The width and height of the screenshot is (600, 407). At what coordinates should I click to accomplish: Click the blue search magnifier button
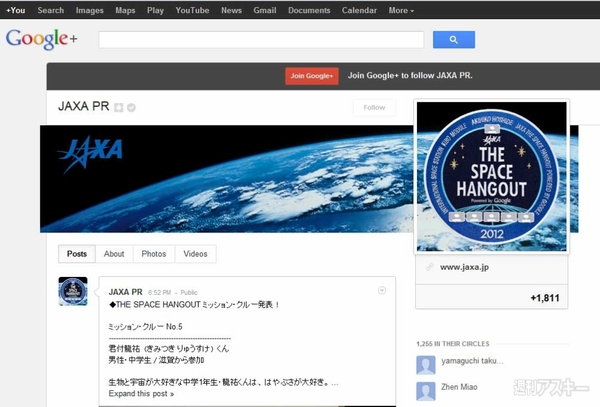(x=454, y=40)
